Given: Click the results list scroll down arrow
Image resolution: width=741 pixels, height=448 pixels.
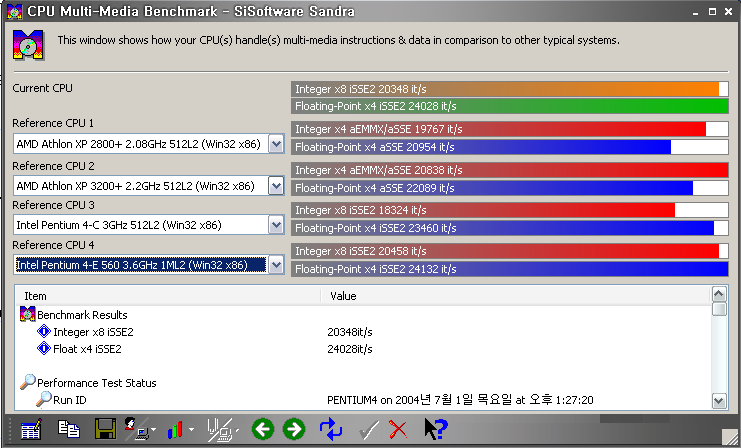Looking at the screenshot, I should (719, 401).
